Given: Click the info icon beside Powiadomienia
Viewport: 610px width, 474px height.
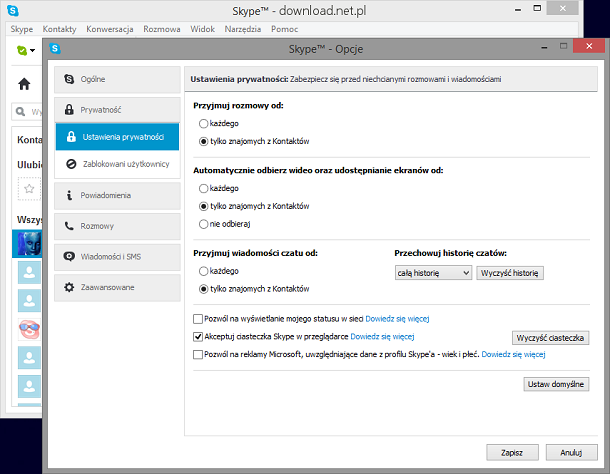Looking at the screenshot, I should 69,195.
